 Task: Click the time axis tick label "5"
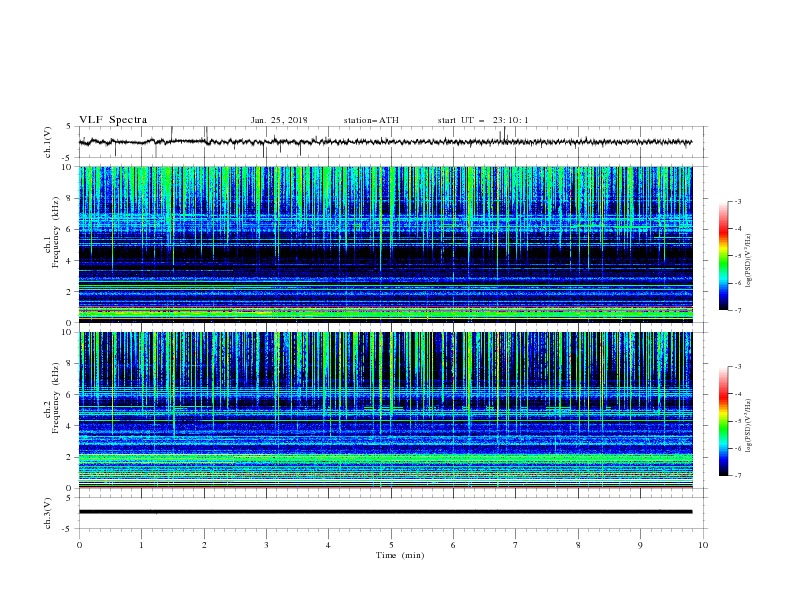(391, 545)
